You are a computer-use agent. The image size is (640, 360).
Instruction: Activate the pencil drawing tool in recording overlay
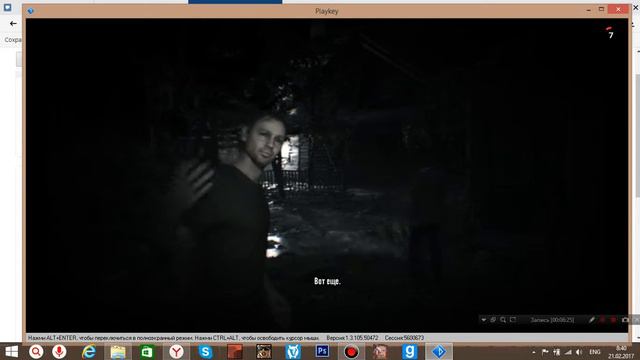pos(591,320)
